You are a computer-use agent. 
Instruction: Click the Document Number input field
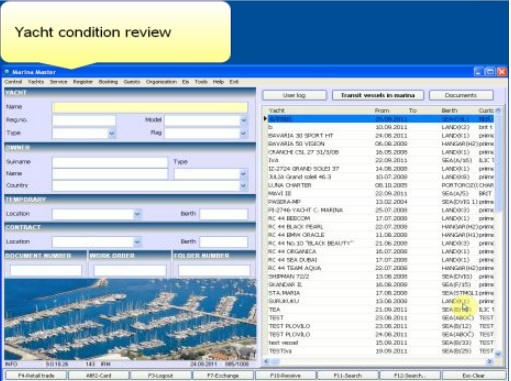(x=46, y=270)
